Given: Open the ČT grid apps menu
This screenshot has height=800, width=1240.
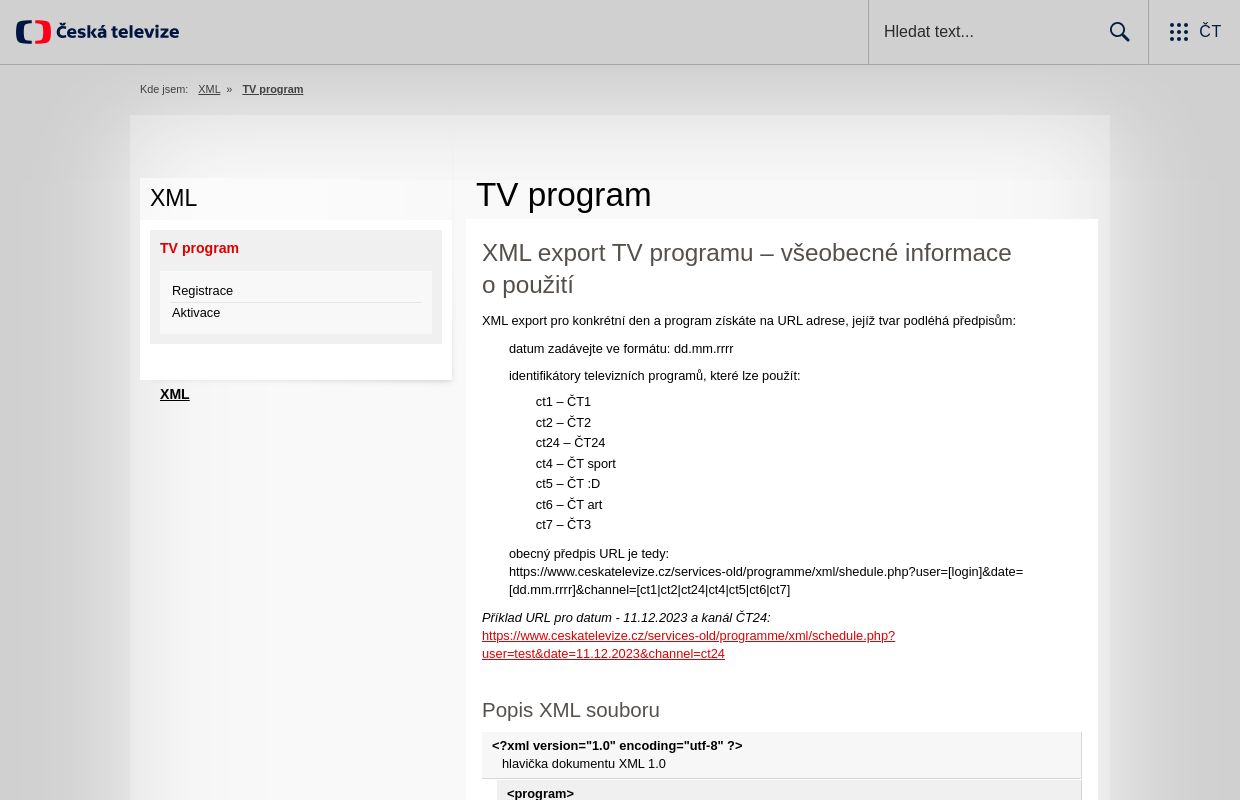Looking at the screenshot, I should 1195,32.
